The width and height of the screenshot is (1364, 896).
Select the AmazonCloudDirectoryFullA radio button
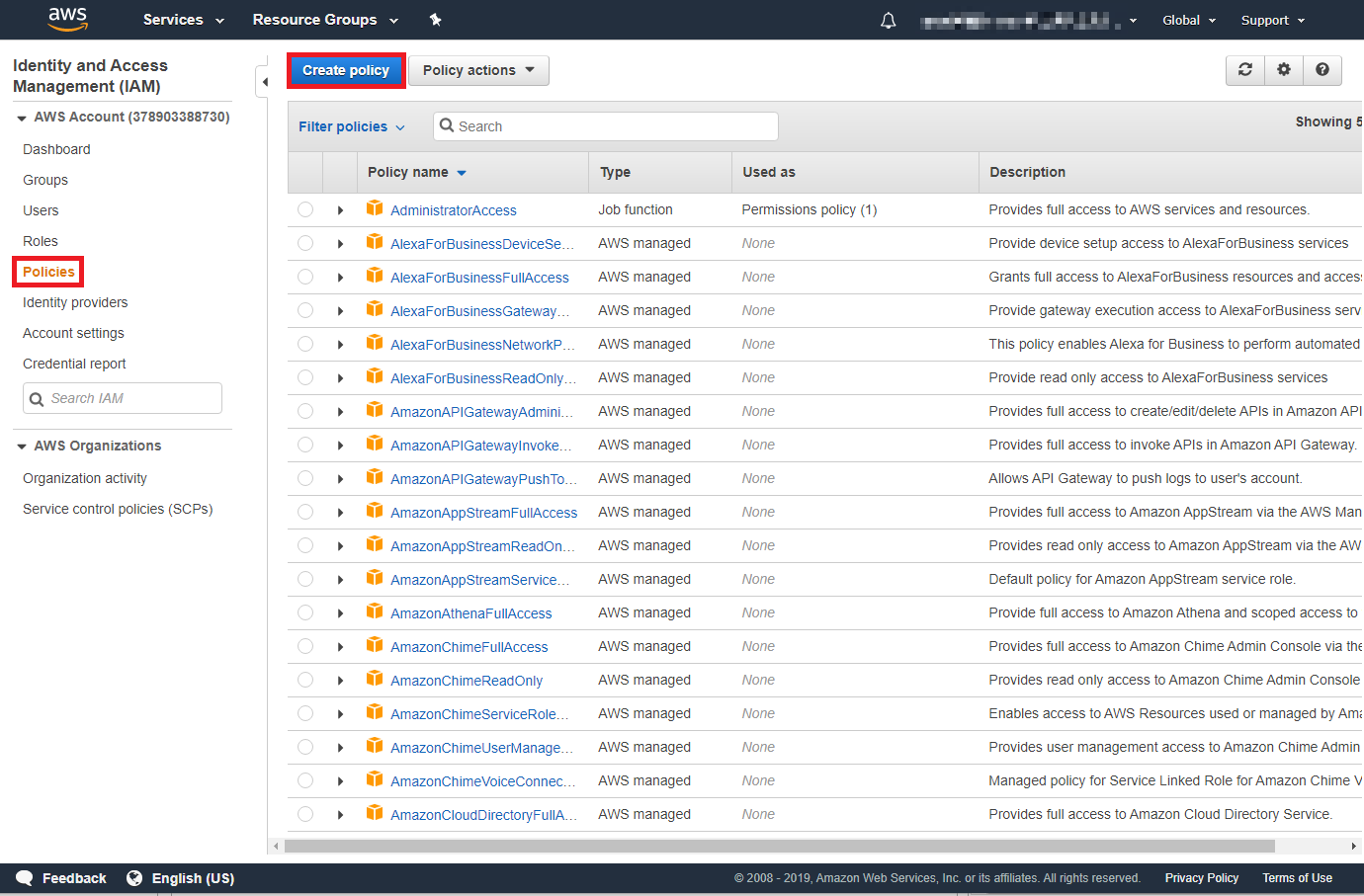coord(305,814)
